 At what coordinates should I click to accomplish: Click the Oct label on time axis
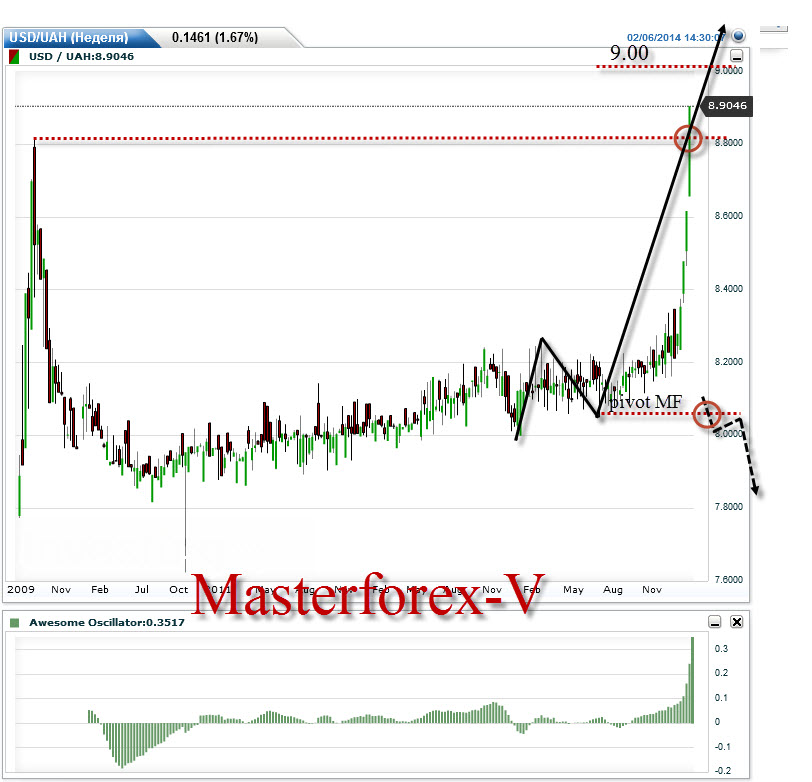click(179, 589)
